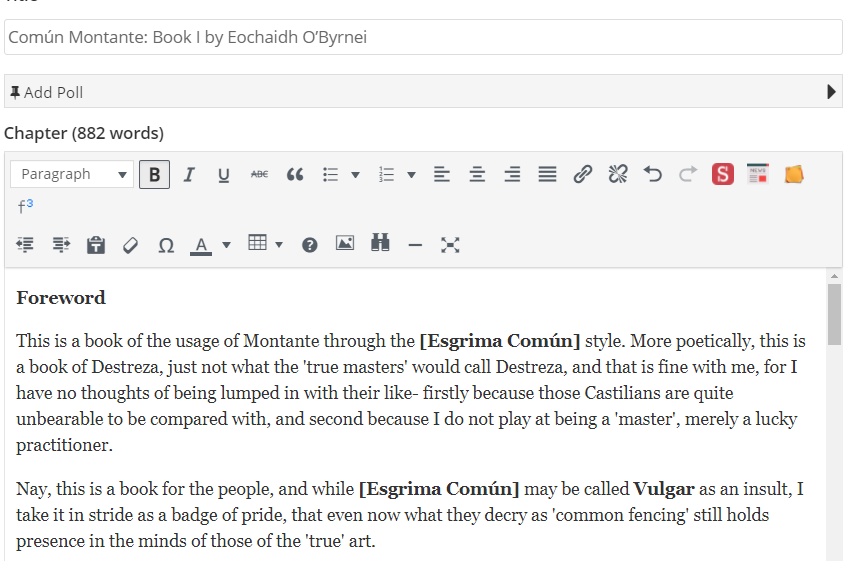Enter fullscreen editing mode

(450, 244)
